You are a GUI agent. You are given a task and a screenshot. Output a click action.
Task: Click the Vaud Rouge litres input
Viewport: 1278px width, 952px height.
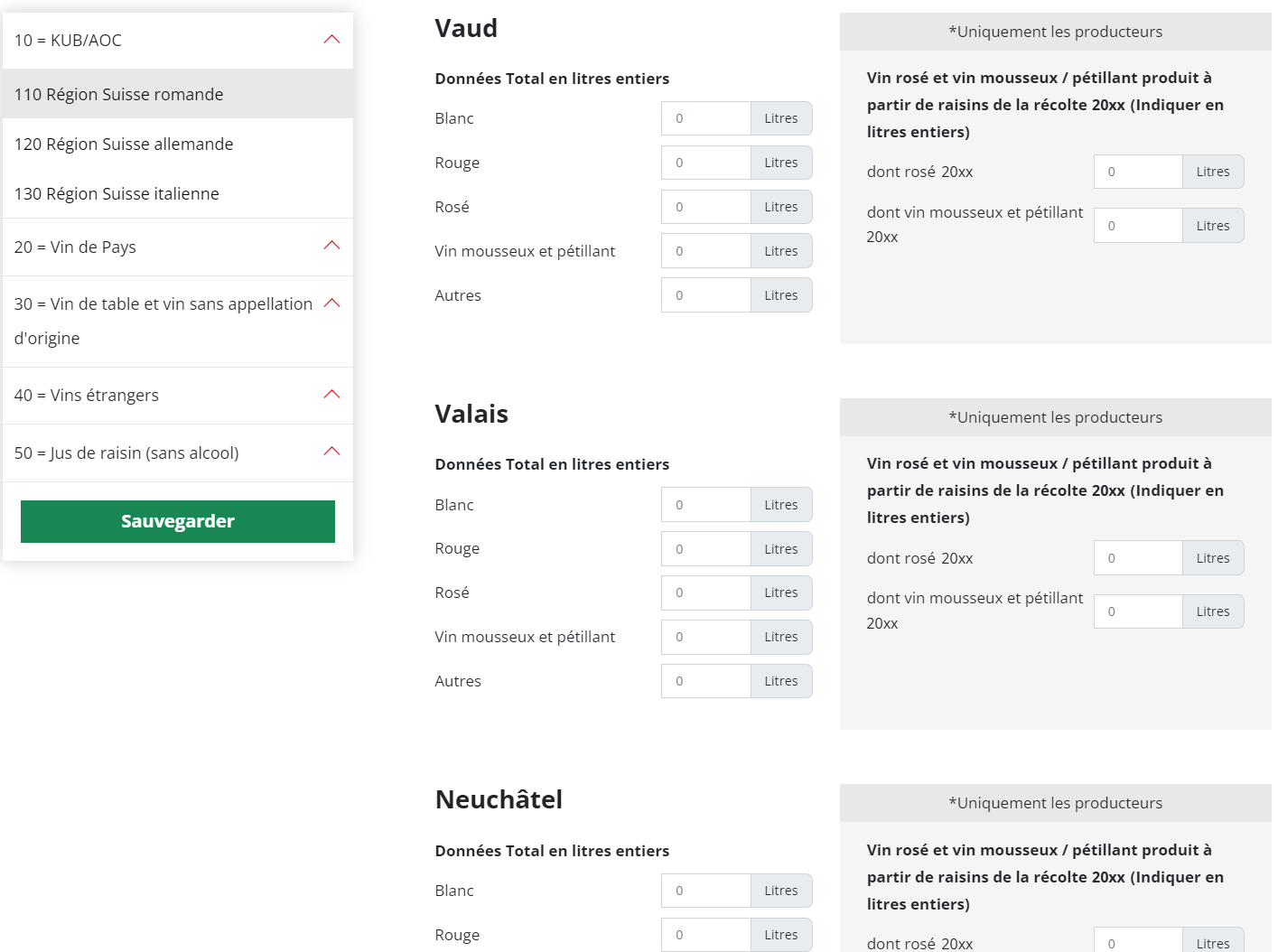tap(705, 163)
